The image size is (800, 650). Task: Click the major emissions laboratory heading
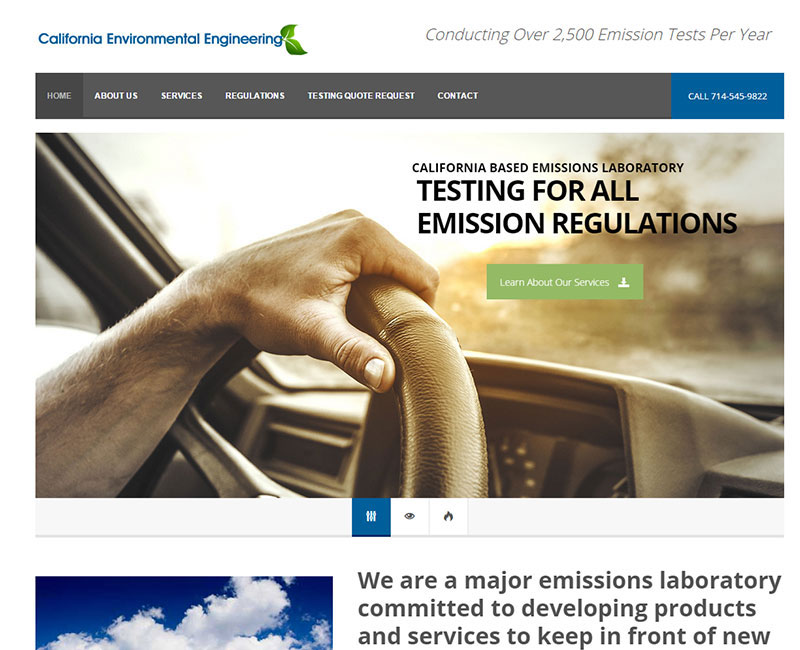point(569,608)
